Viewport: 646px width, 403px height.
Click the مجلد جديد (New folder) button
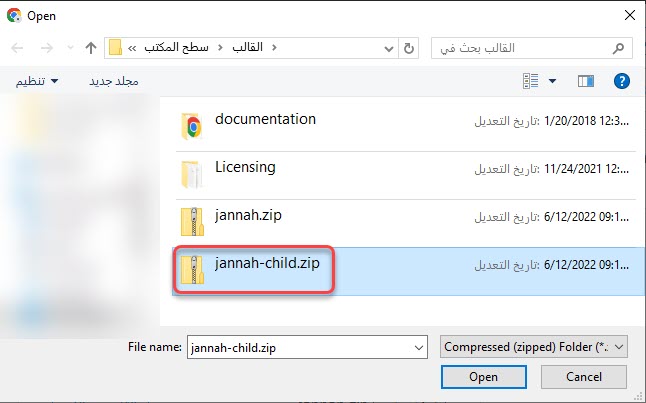tap(113, 80)
